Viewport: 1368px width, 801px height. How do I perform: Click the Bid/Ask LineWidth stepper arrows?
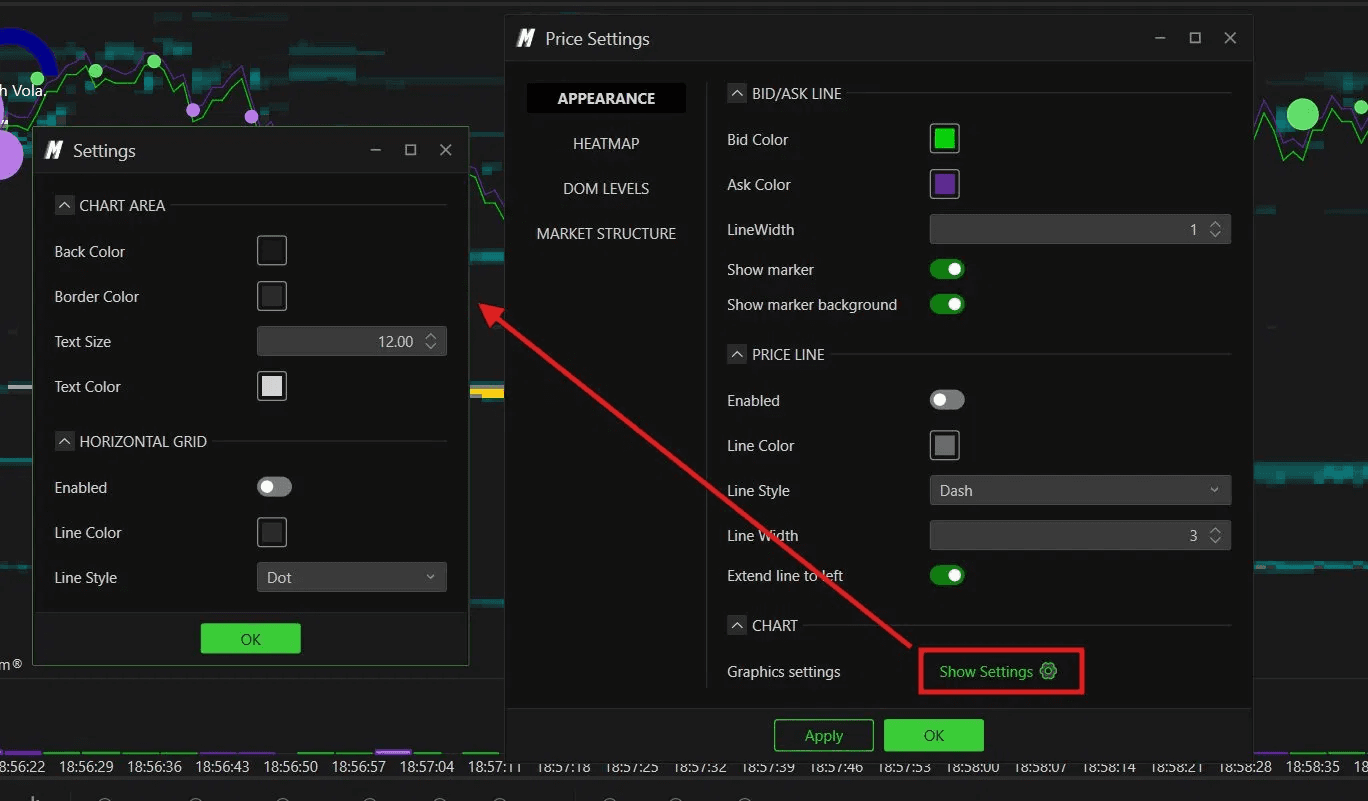pyautogui.click(x=1215, y=229)
